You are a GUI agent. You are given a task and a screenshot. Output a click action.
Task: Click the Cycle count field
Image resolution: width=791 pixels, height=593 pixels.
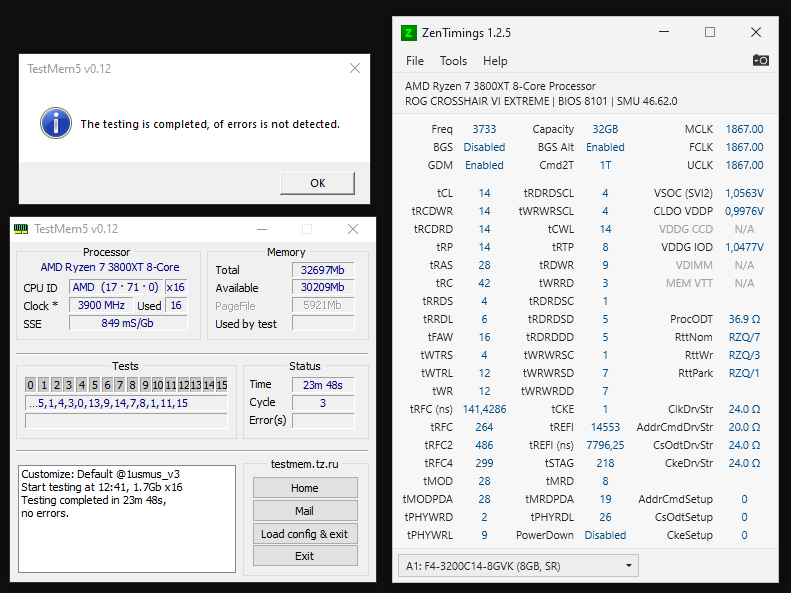pos(323,403)
